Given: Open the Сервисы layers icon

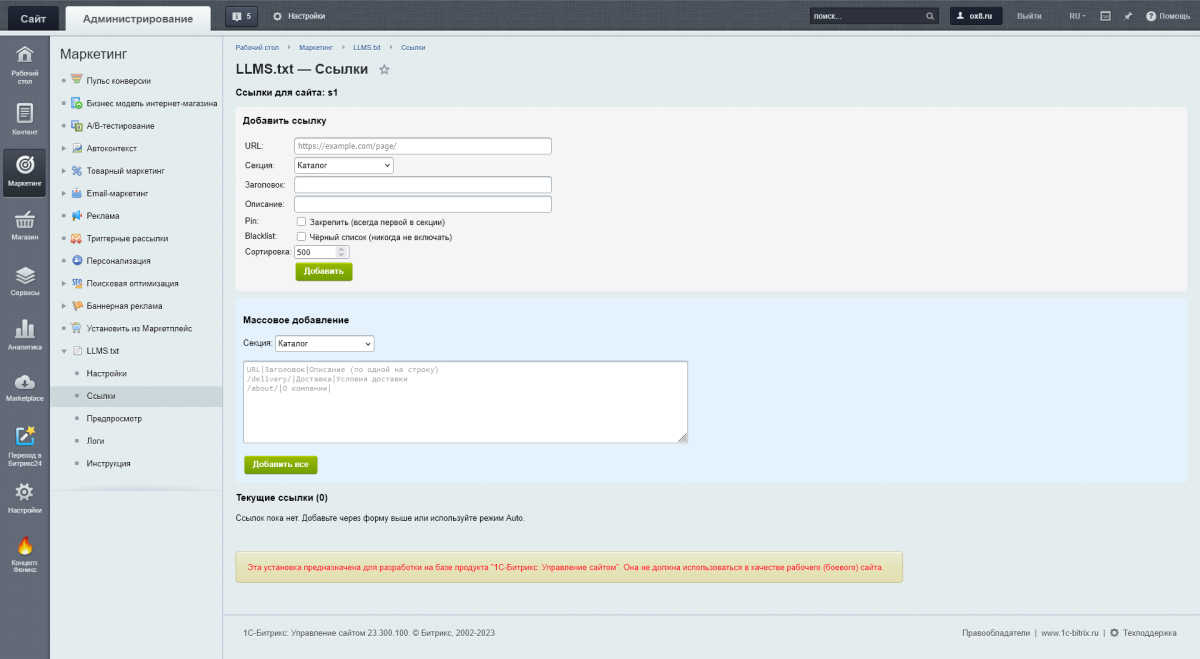Looking at the screenshot, I should pos(25,277).
